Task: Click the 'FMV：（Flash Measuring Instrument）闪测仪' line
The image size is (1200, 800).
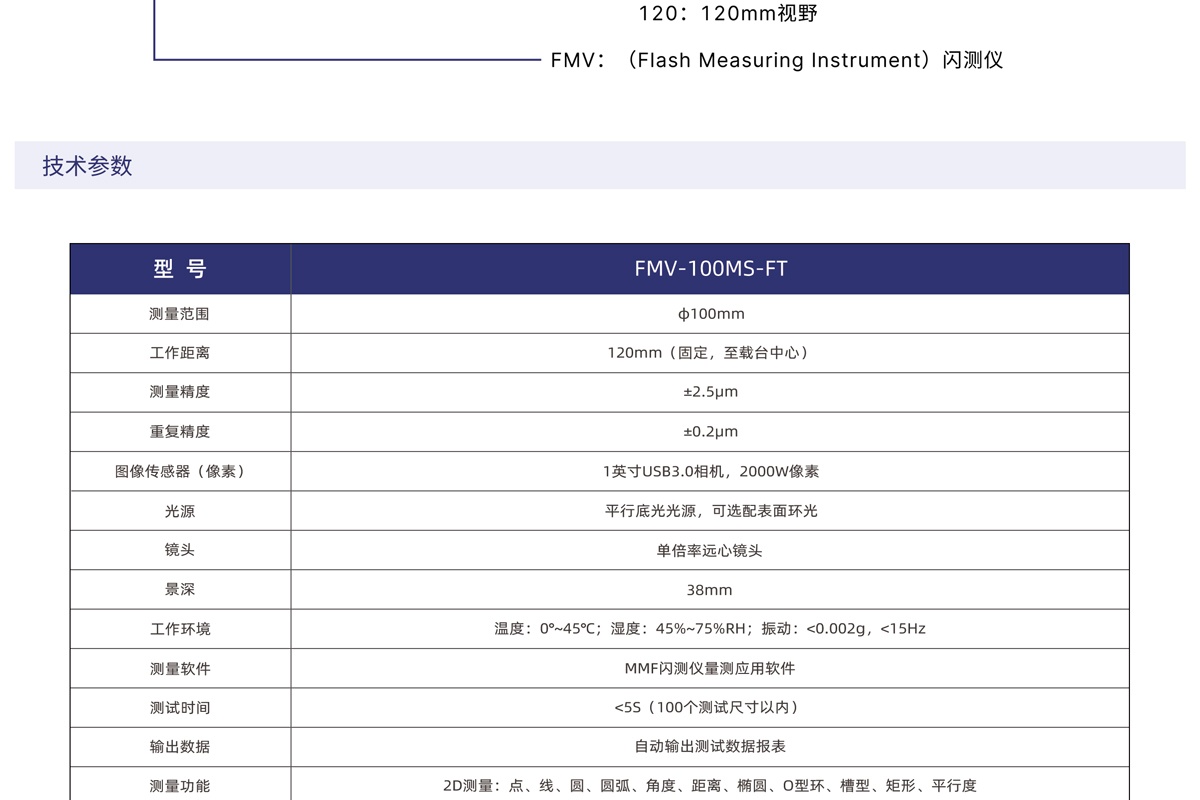Action: (x=777, y=60)
